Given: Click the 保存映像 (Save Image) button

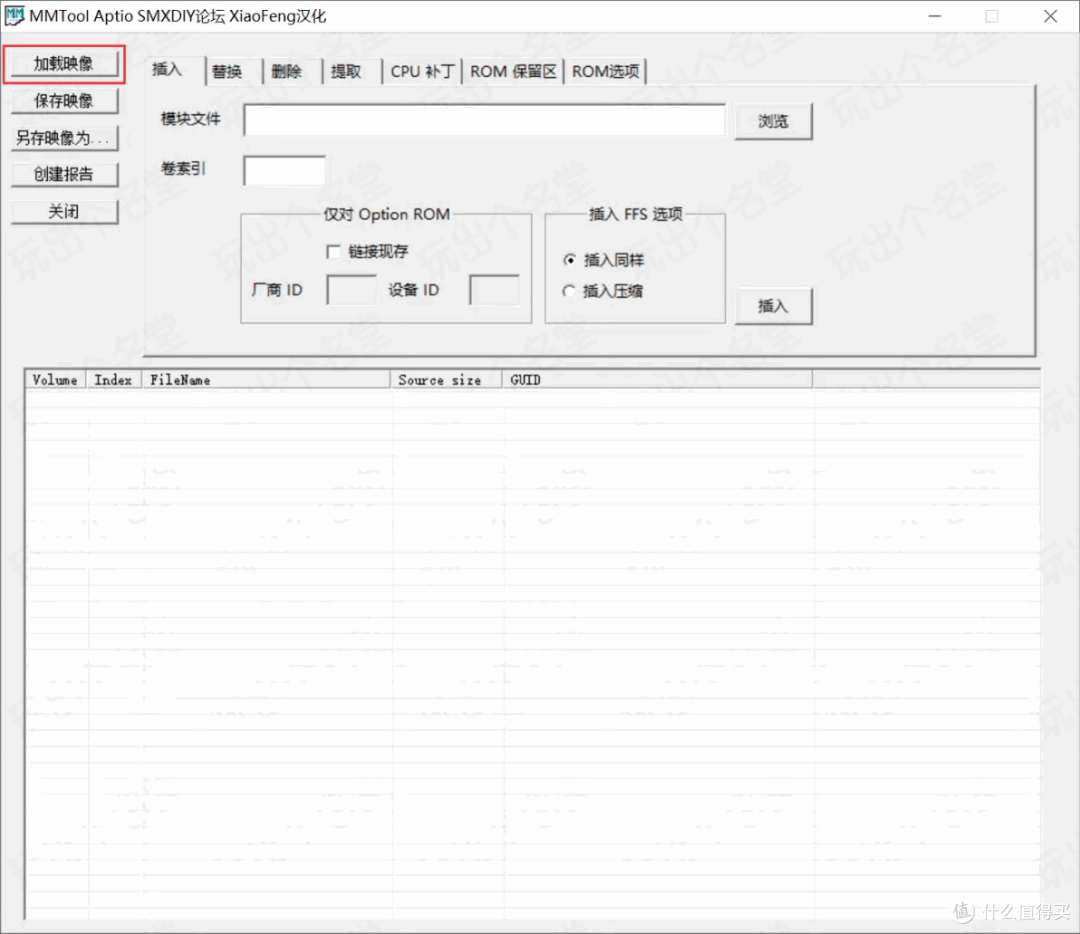Looking at the screenshot, I should [x=64, y=101].
